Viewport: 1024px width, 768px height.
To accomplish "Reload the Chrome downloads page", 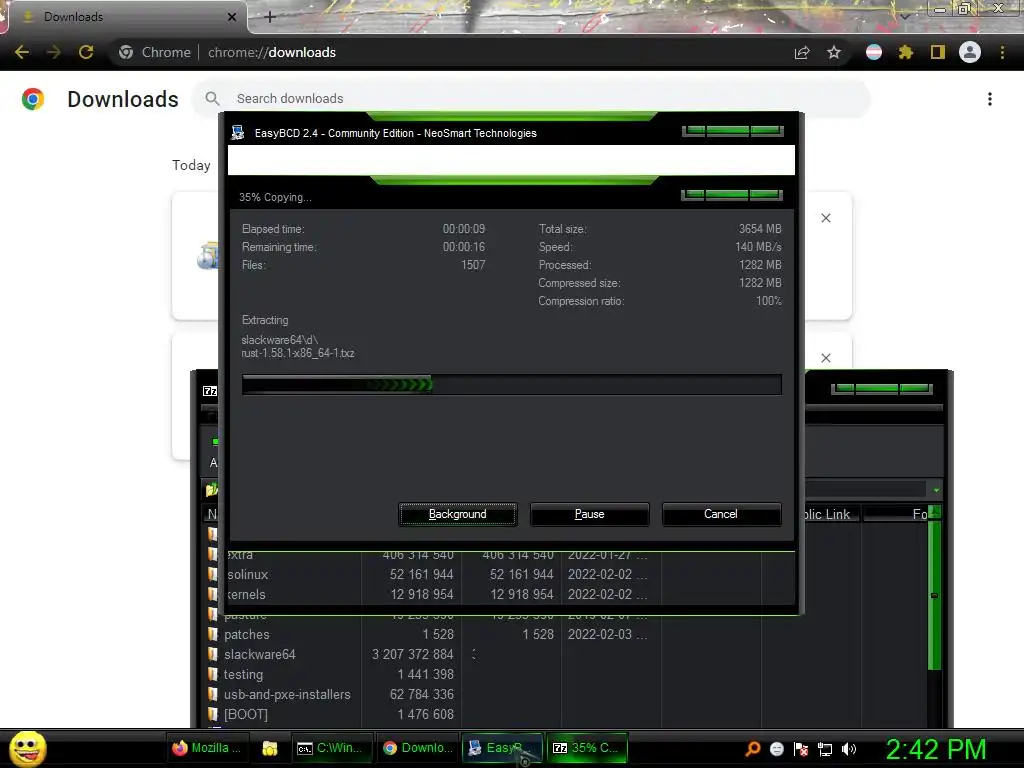I will click(86, 52).
